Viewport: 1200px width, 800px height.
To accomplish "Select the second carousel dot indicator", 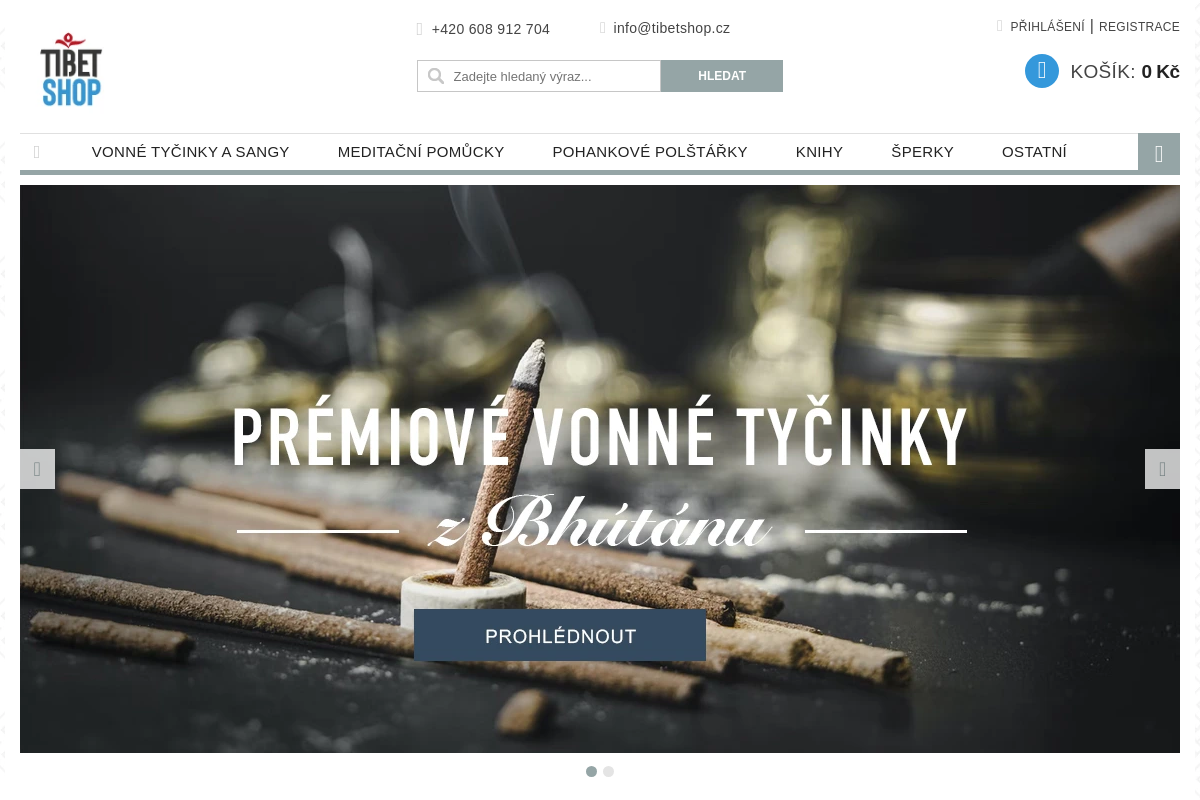I will 608,771.
